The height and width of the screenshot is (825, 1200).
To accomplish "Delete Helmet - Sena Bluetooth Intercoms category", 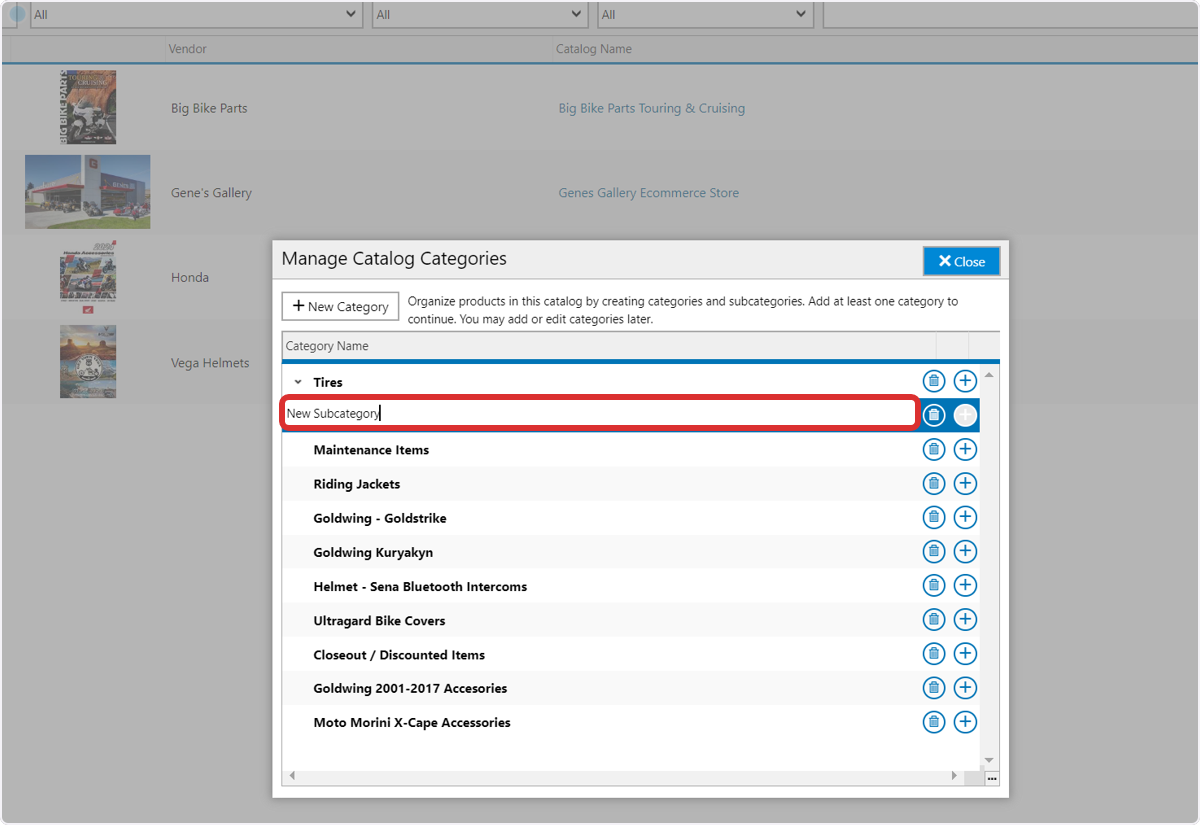I will click(933, 585).
